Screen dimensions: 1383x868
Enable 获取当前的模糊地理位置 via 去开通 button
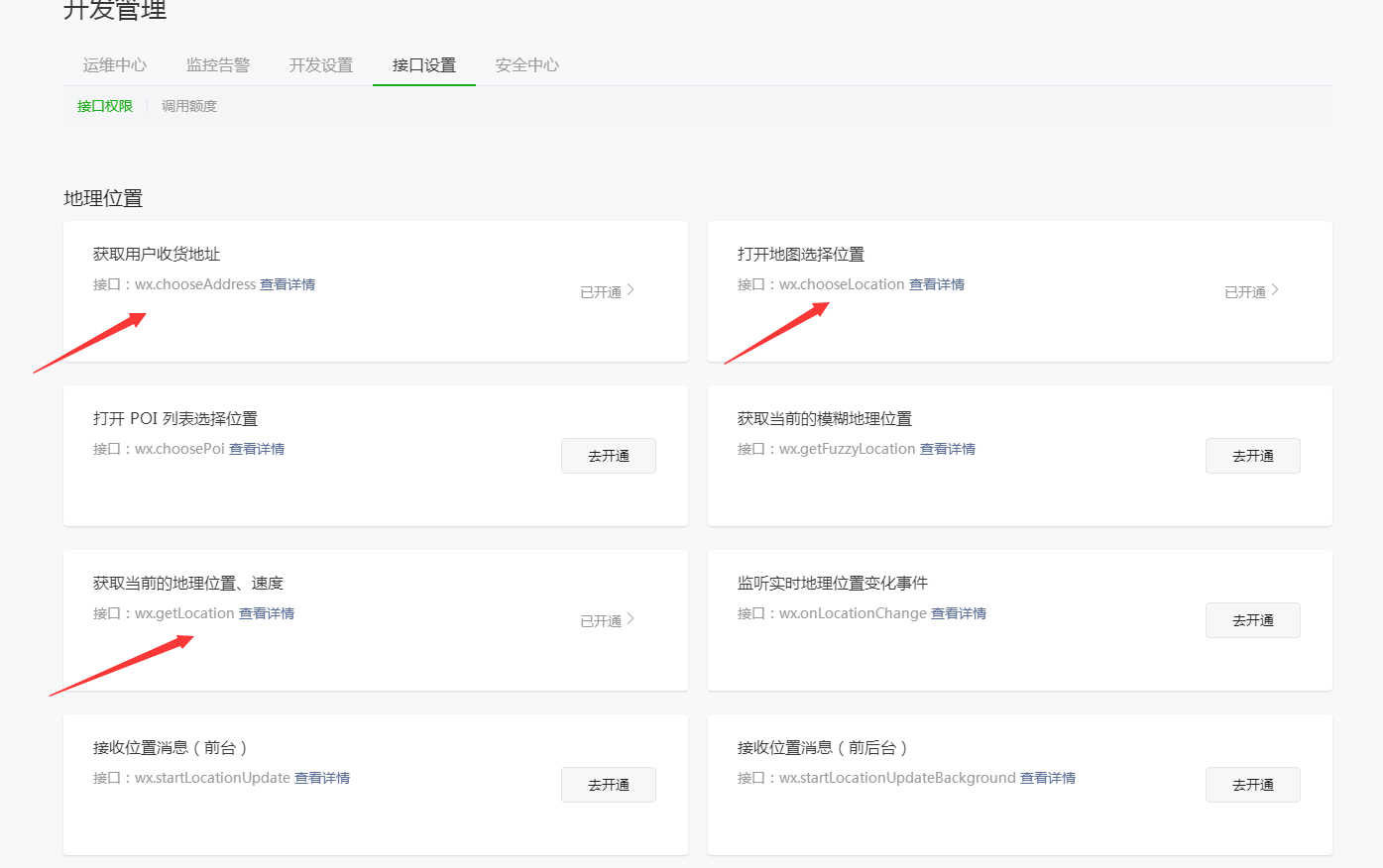1252,455
